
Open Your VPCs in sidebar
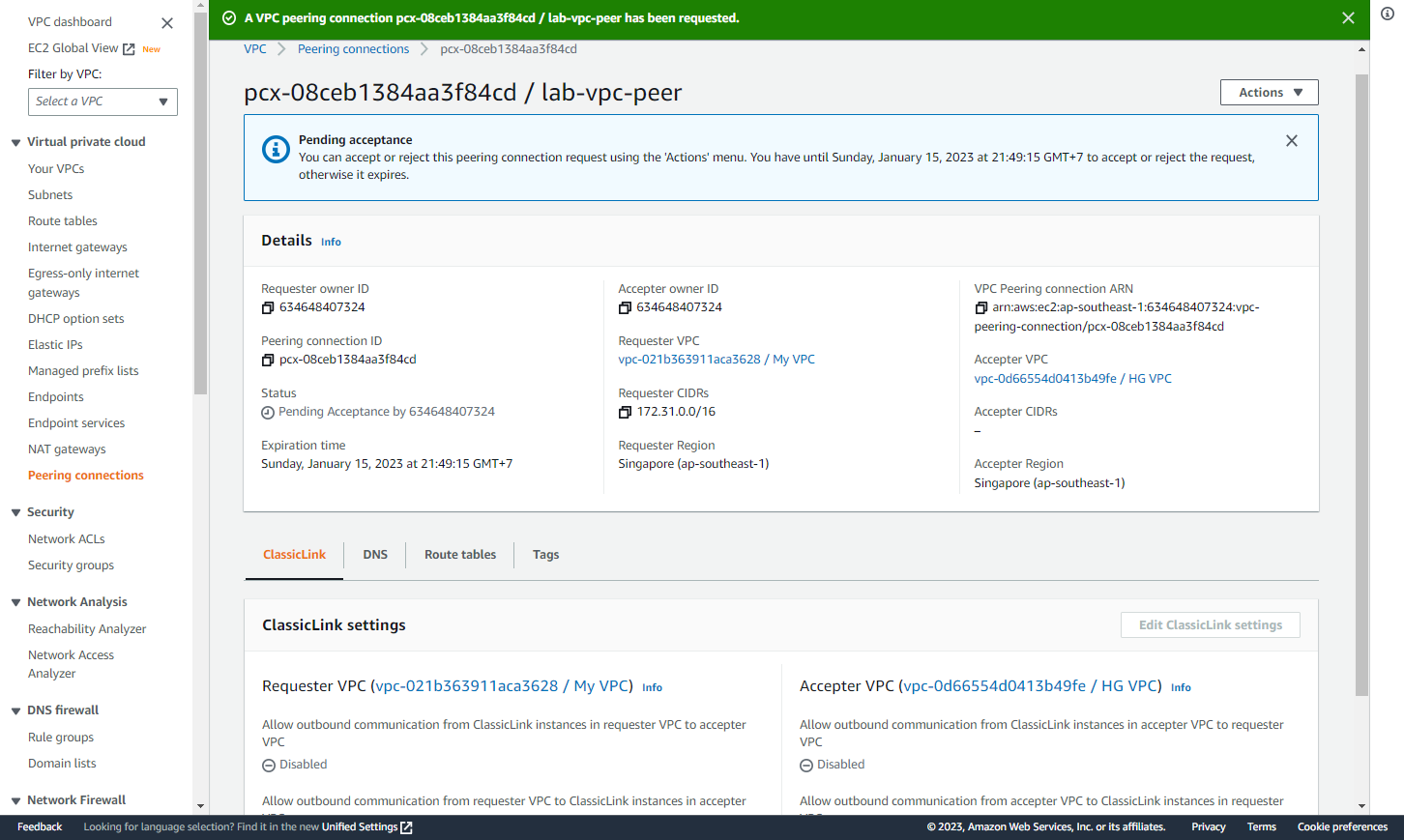[56, 169]
